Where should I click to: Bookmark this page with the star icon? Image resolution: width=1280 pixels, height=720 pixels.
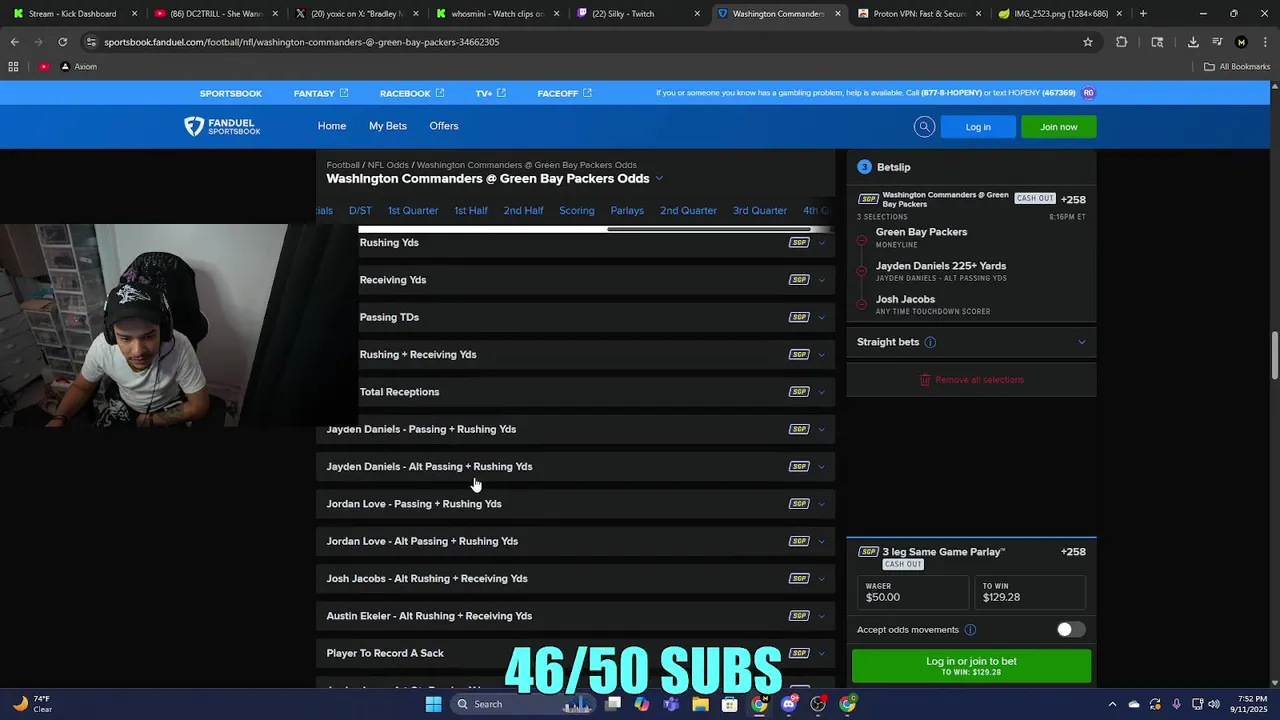click(x=1088, y=42)
